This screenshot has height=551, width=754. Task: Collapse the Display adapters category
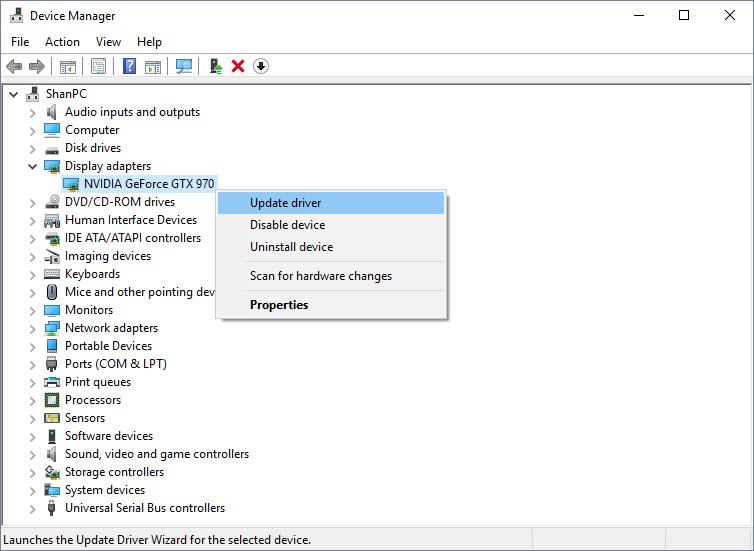click(x=32, y=166)
